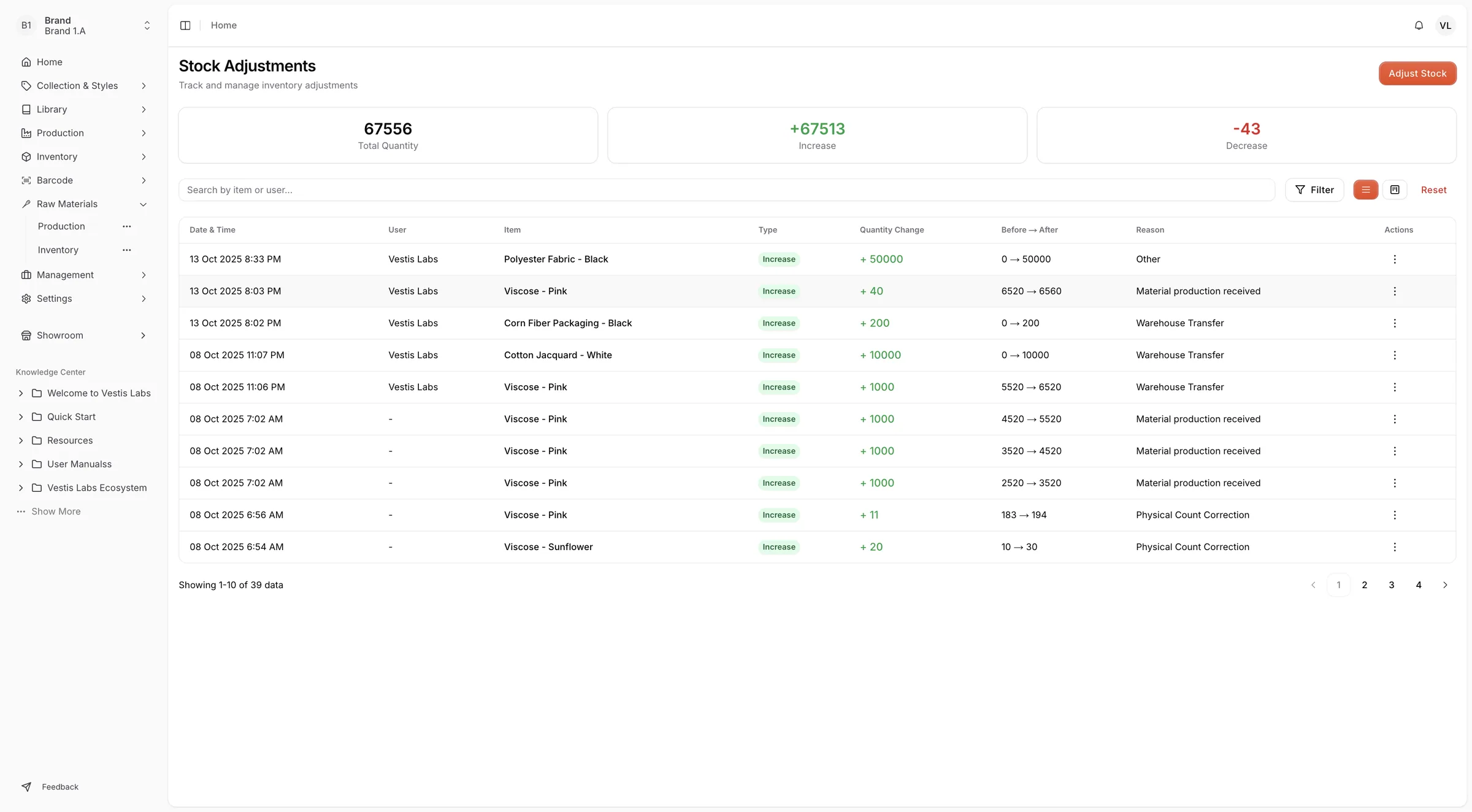Switch to board view layout

(1395, 190)
